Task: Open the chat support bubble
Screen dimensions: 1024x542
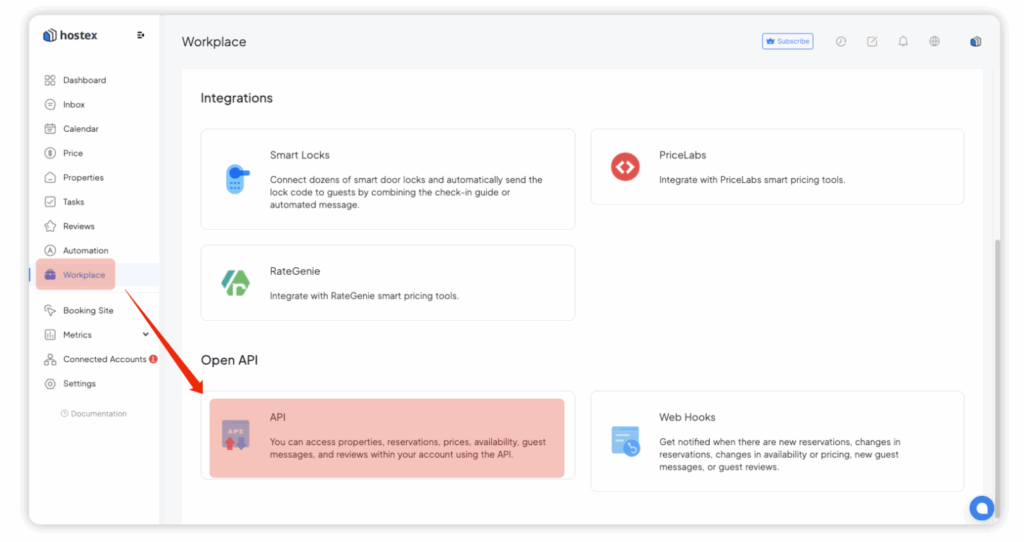Action: [x=981, y=508]
